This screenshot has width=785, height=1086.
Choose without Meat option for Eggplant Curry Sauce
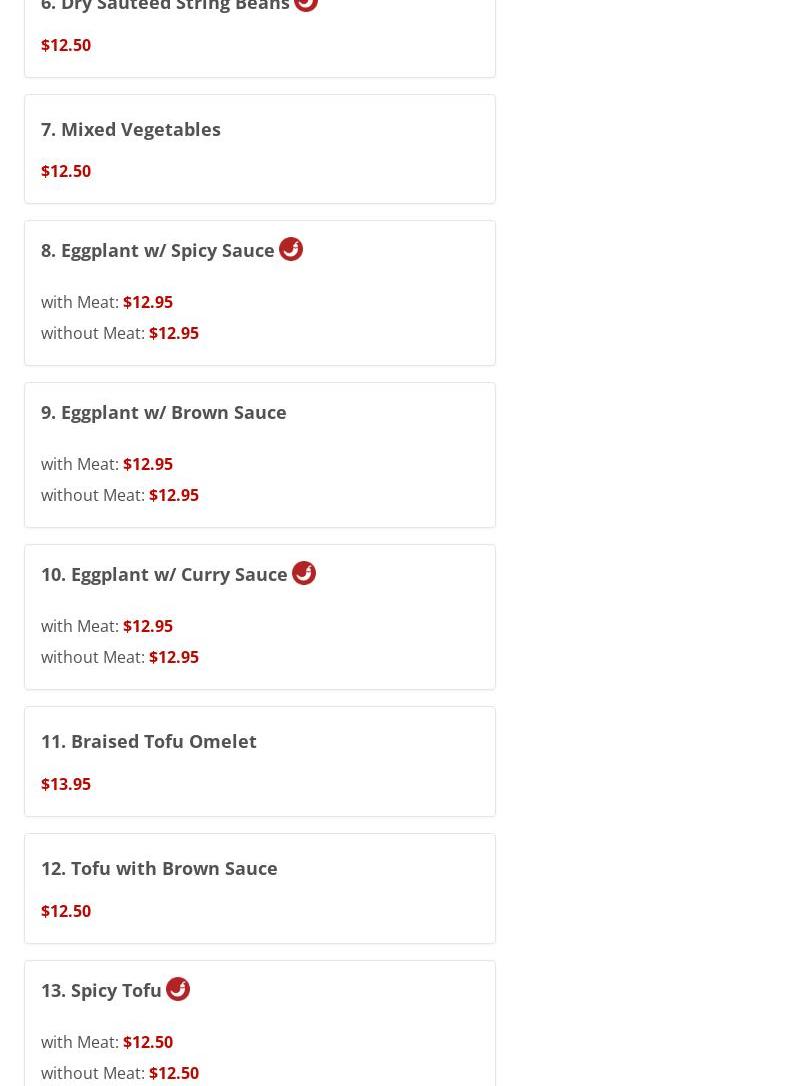coord(173,657)
